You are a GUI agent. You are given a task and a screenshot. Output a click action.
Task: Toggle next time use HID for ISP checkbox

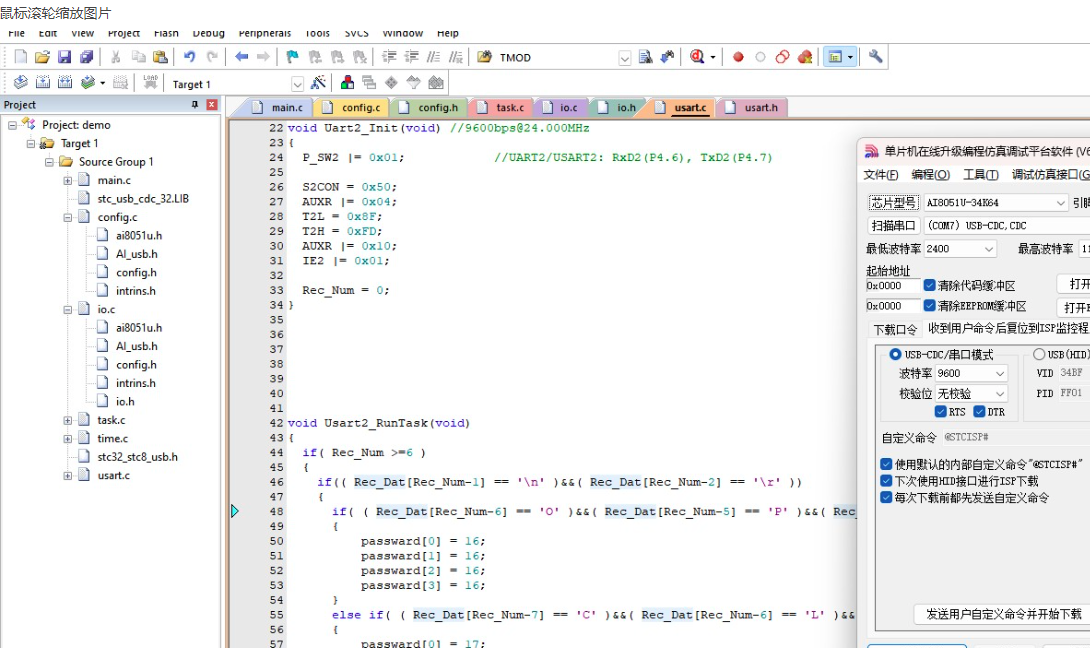tap(886, 480)
